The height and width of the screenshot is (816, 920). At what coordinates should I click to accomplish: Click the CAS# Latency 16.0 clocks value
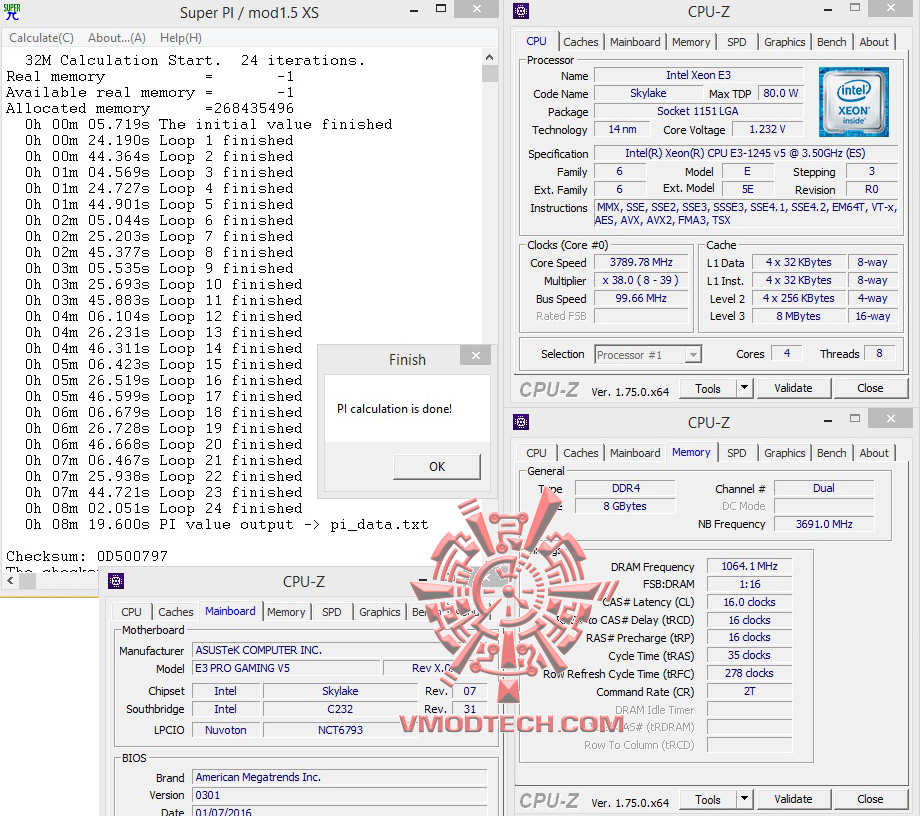tap(749, 602)
